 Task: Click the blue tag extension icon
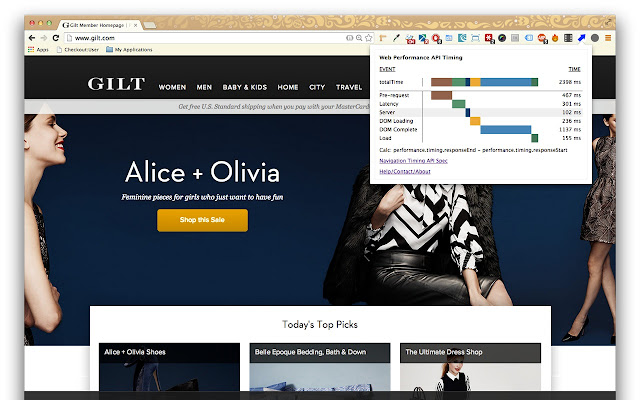[529, 38]
